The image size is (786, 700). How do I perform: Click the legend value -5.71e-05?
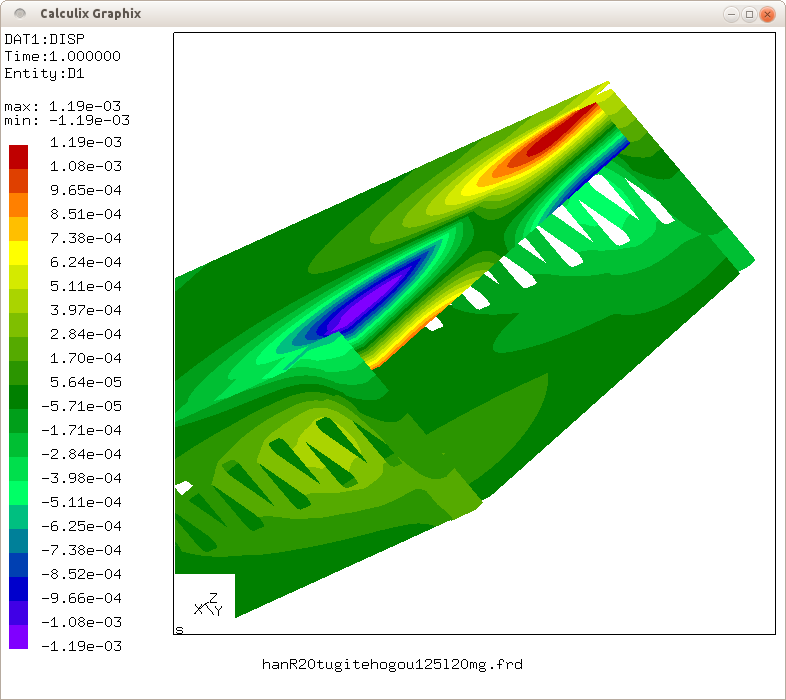(81, 406)
